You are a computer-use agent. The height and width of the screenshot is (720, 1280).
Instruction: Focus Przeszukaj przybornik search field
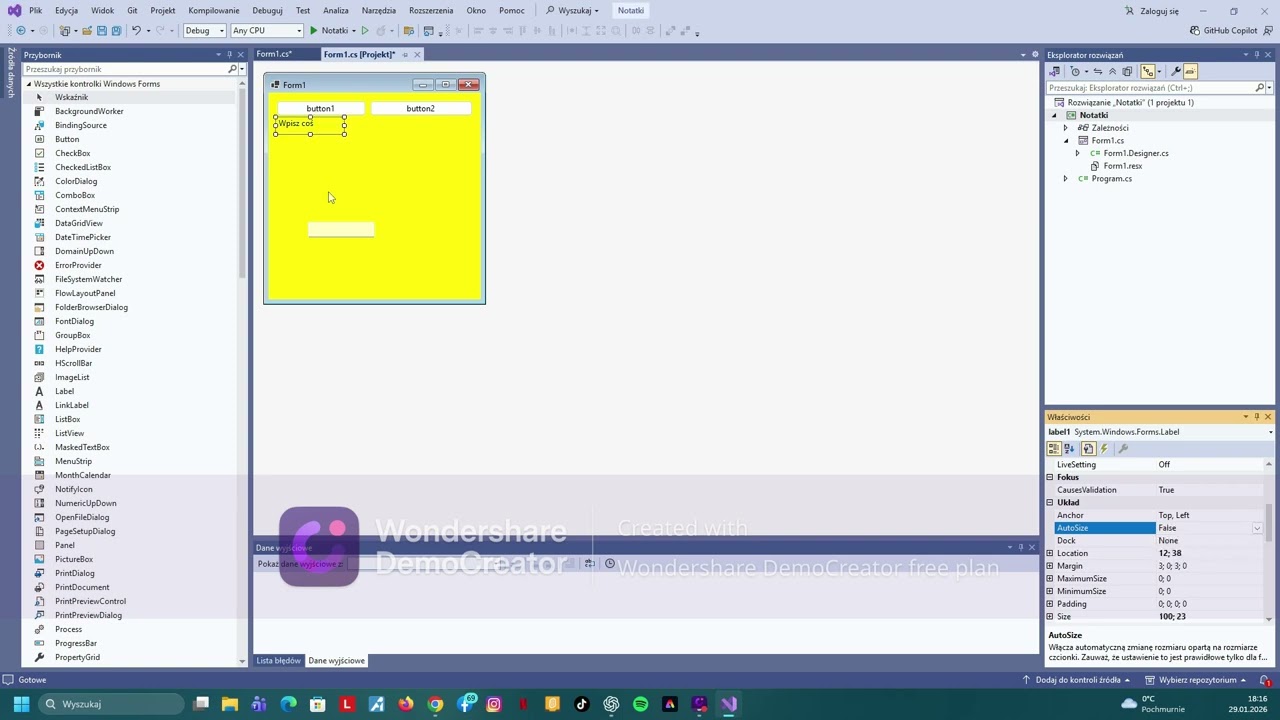tap(125, 69)
